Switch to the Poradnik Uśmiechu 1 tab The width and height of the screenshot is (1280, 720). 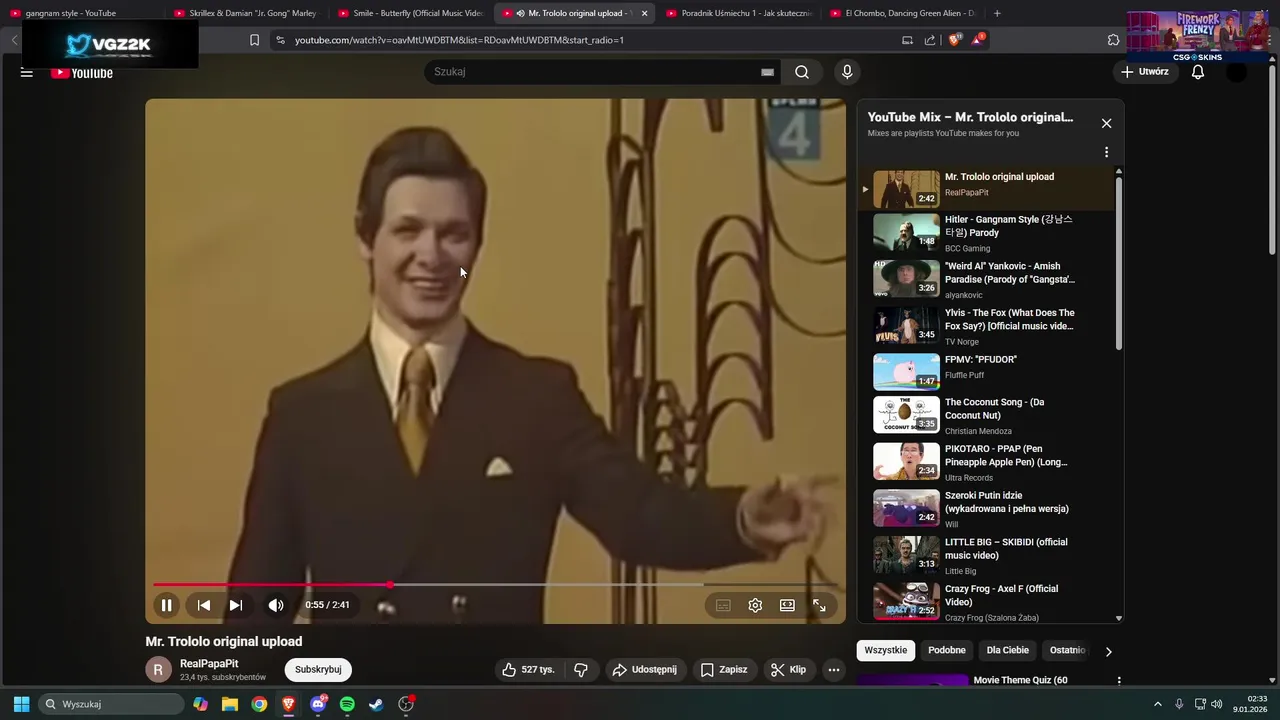pos(737,13)
